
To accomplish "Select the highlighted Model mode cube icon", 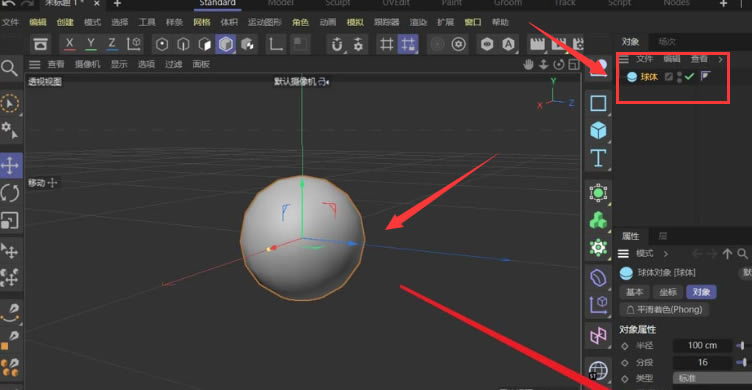I will [x=225, y=45].
